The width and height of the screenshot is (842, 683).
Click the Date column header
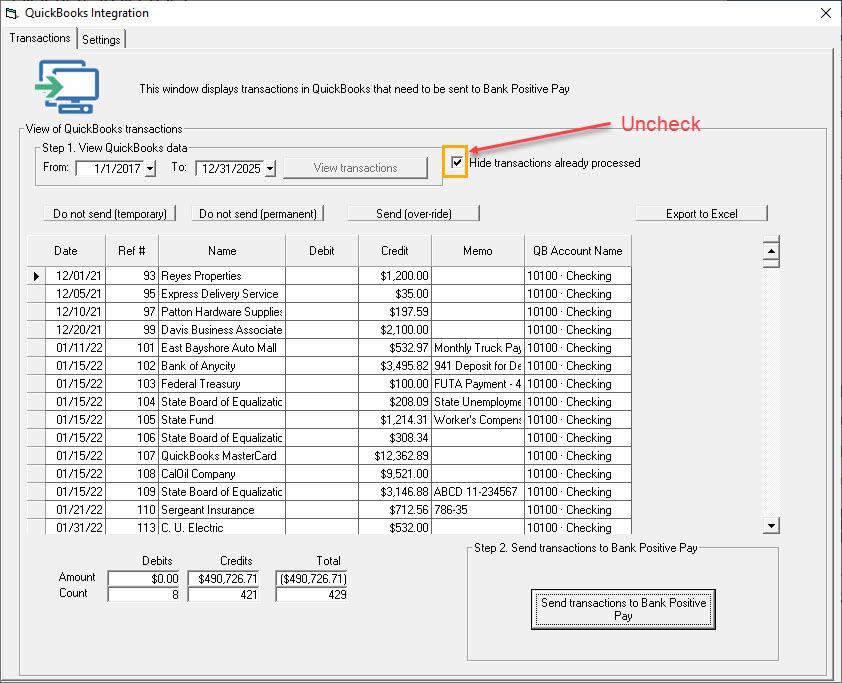pyautogui.click(x=66, y=251)
